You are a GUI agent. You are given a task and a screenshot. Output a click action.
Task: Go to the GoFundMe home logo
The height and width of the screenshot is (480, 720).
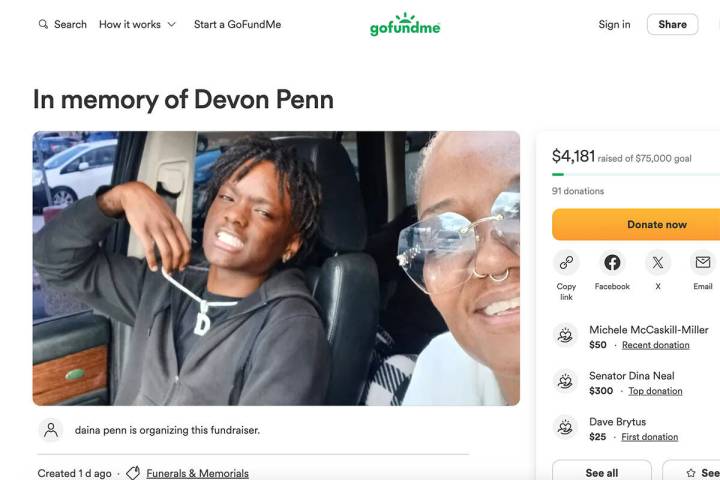click(x=405, y=25)
